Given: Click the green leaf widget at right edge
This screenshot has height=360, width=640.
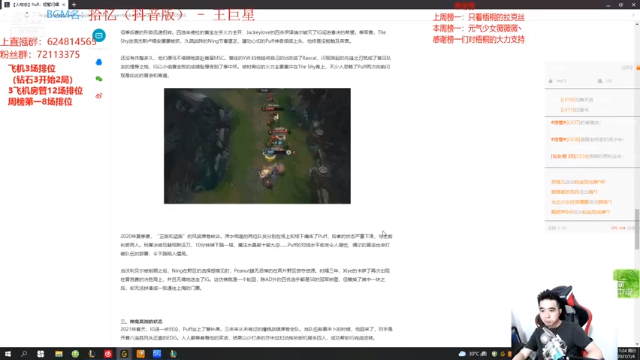Looking at the screenshot, I should [626, 283].
